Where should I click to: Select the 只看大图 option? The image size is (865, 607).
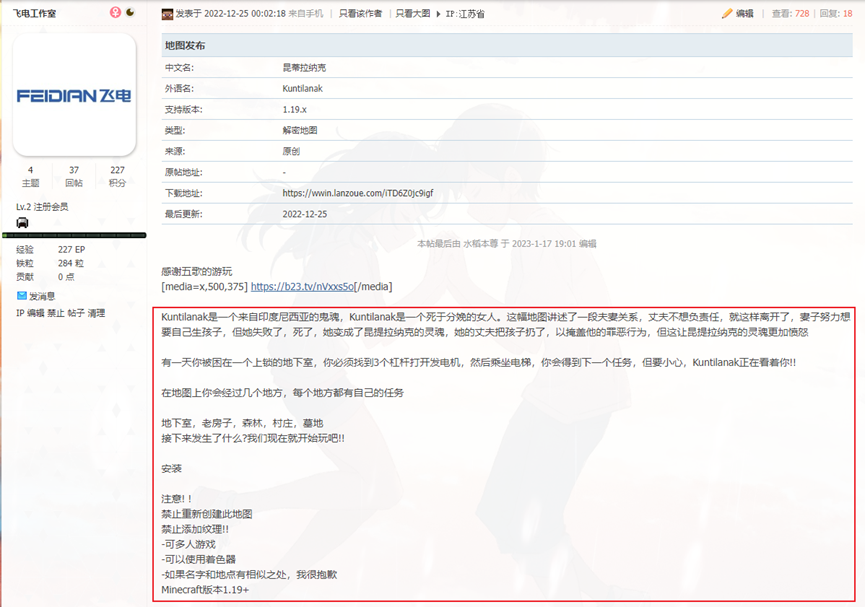pyautogui.click(x=413, y=13)
